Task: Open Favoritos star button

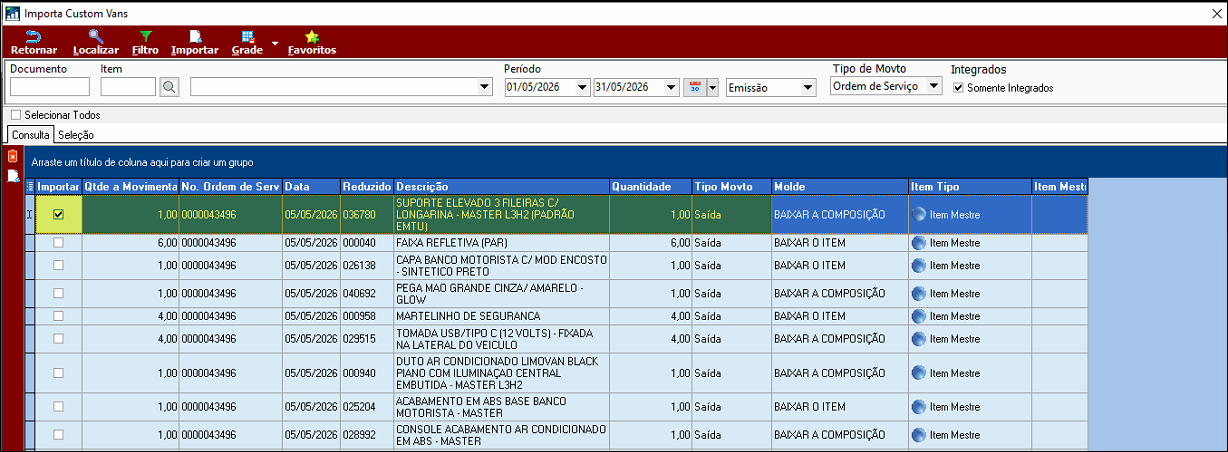Action: coord(312,42)
